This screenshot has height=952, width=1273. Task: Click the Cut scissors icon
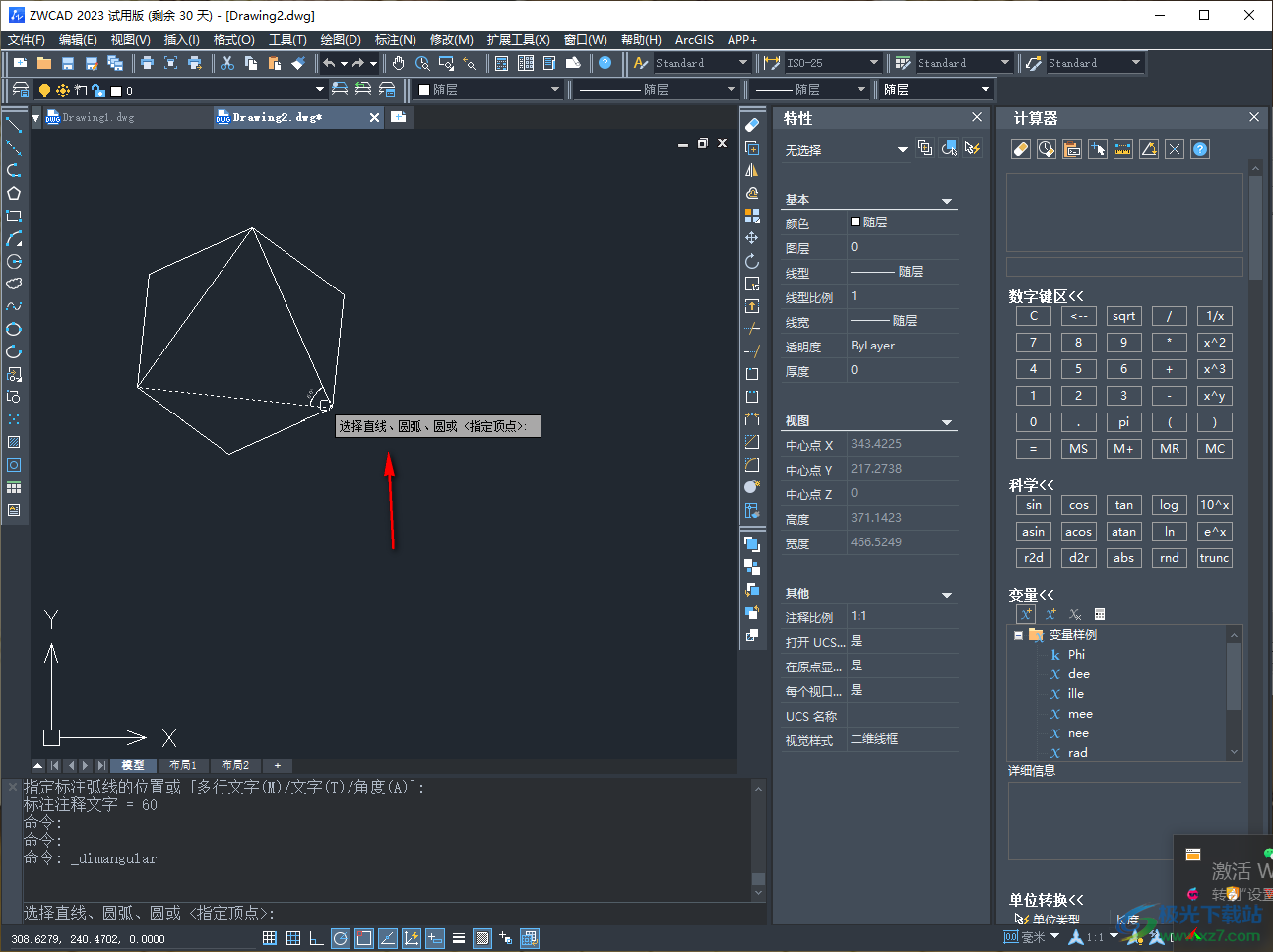pyautogui.click(x=227, y=63)
